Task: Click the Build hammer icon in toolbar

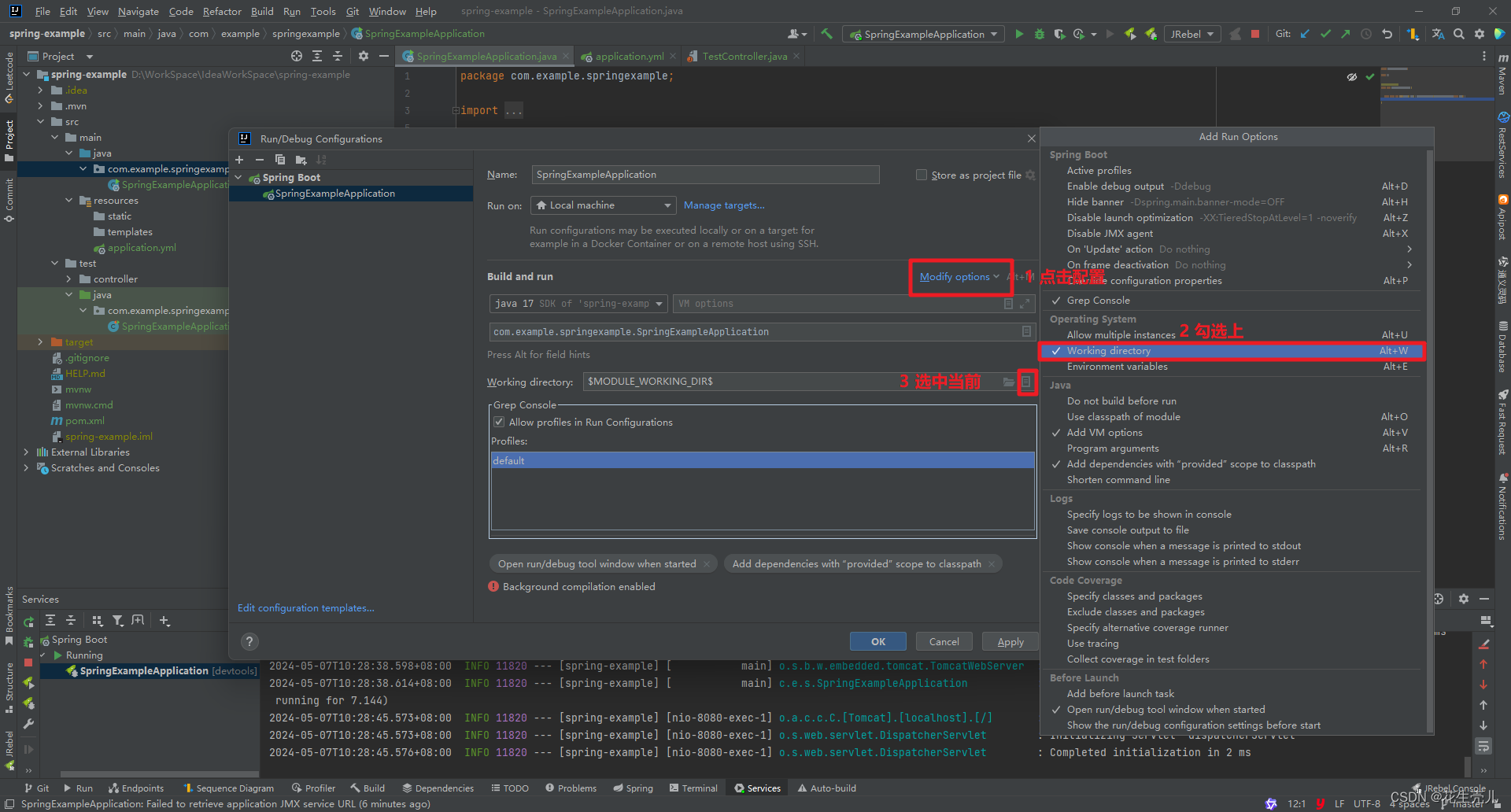Action: pos(826,34)
